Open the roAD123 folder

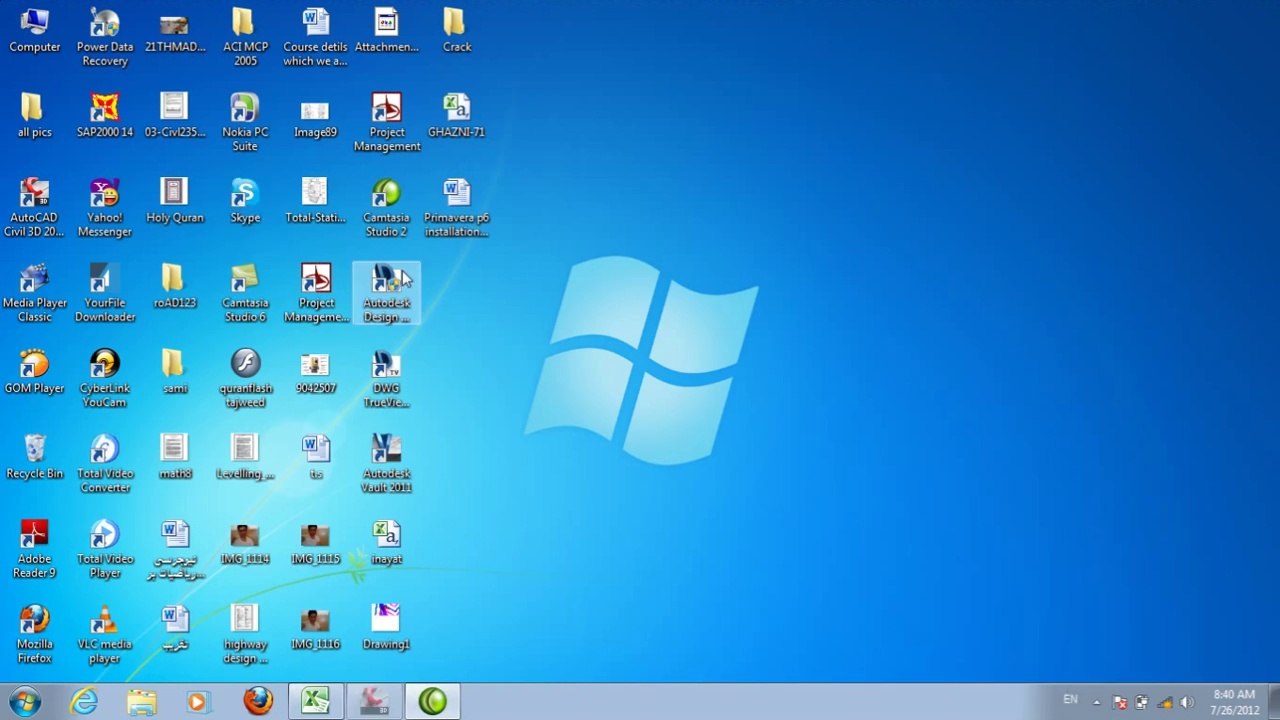175,286
